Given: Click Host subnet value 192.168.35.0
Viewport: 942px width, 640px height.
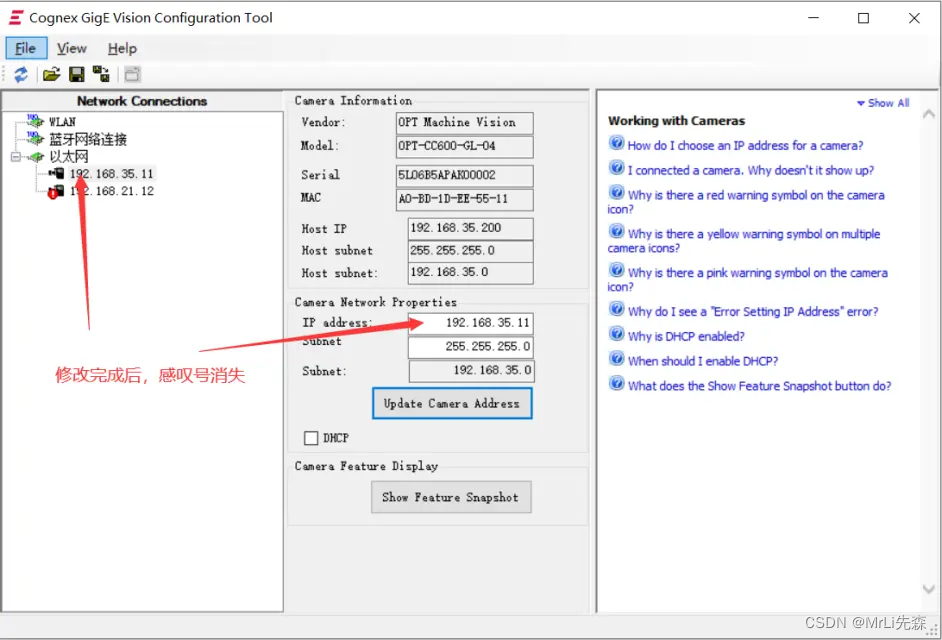Looking at the screenshot, I should (470, 273).
